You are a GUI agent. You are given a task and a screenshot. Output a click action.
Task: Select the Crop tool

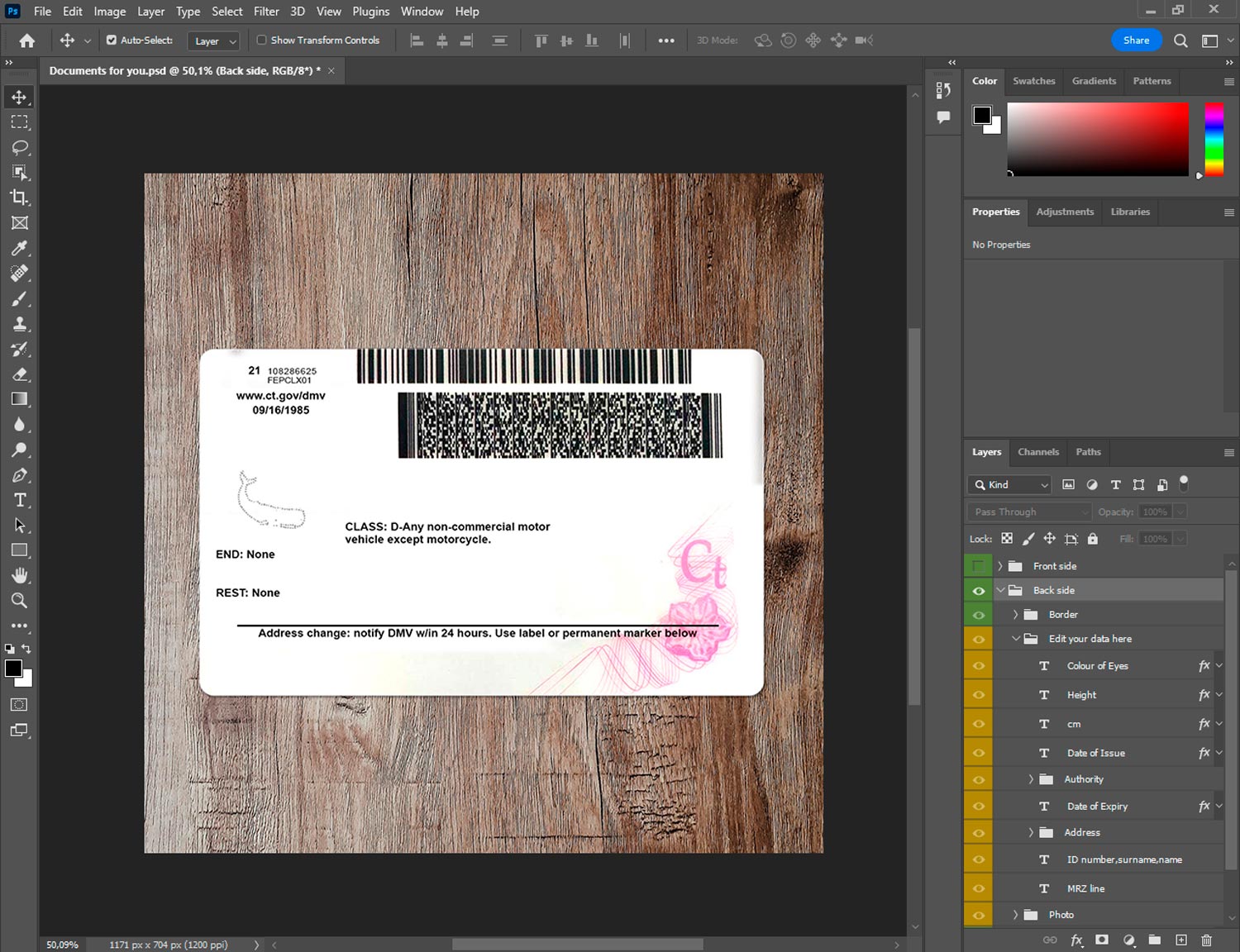pyautogui.click(x=20, y=198)
